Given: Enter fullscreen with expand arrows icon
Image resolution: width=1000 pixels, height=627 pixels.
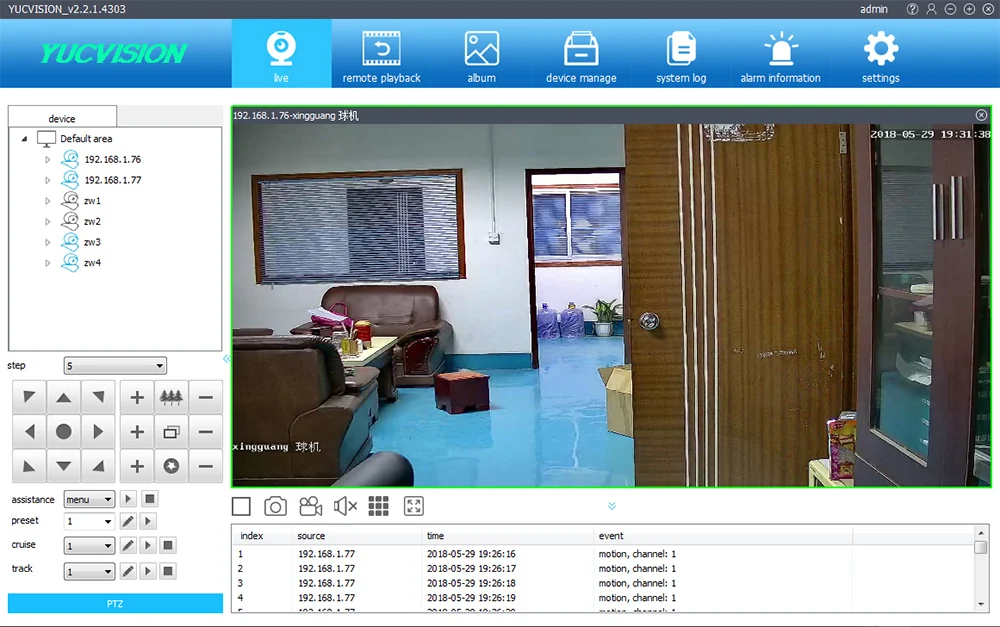Looking at the screenshot, I should point(414,506).
